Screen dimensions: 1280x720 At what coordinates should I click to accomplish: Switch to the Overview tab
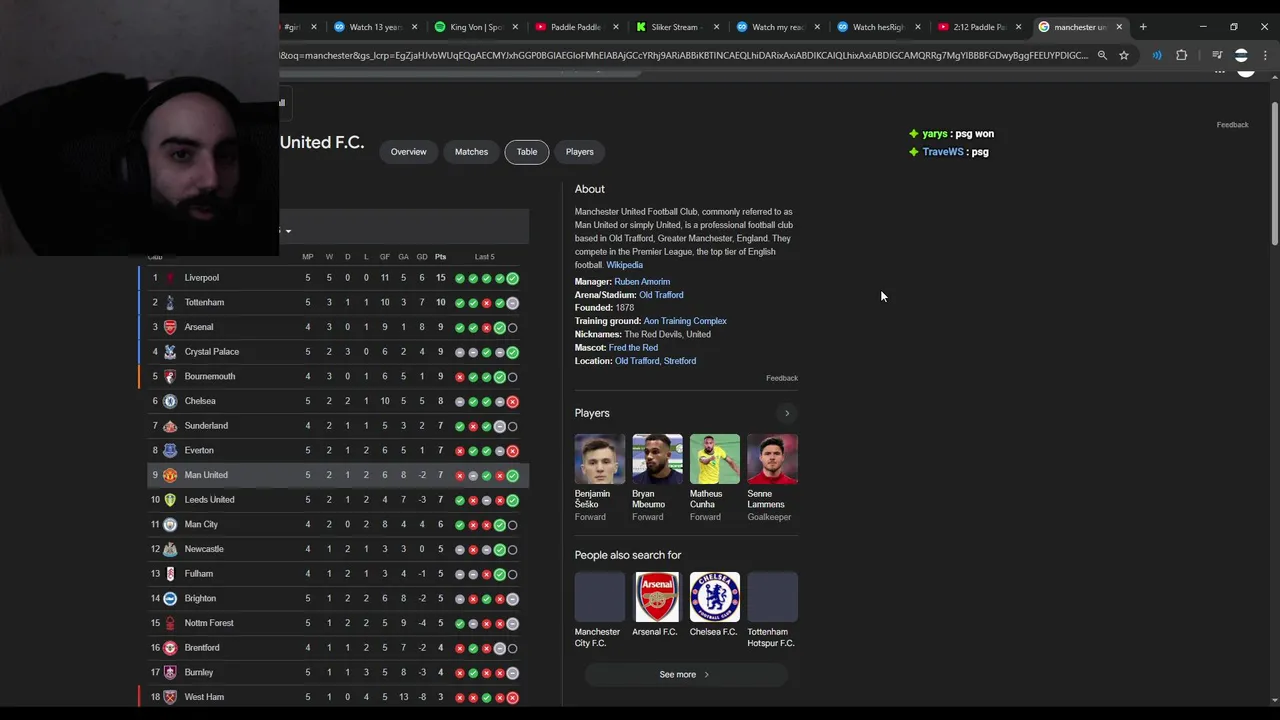click(408, 152)
